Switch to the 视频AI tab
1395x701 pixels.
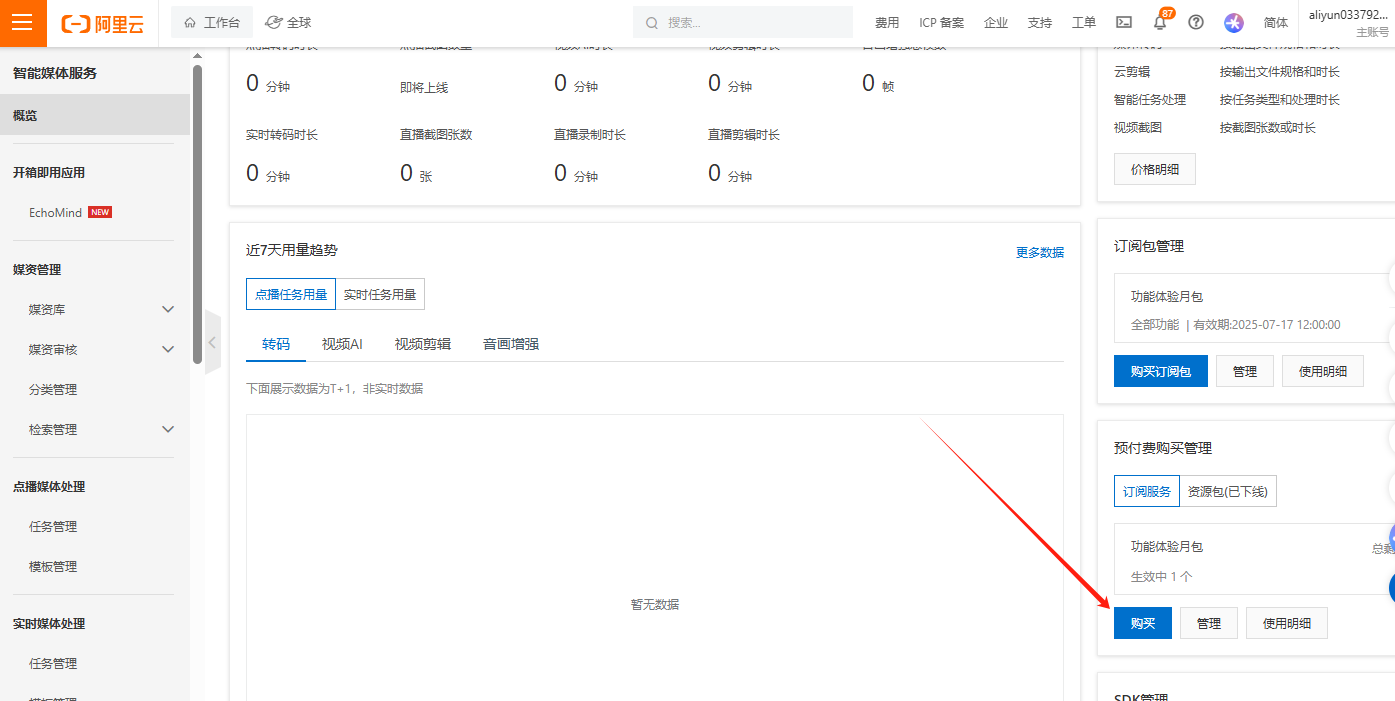[x=342, y=344]
